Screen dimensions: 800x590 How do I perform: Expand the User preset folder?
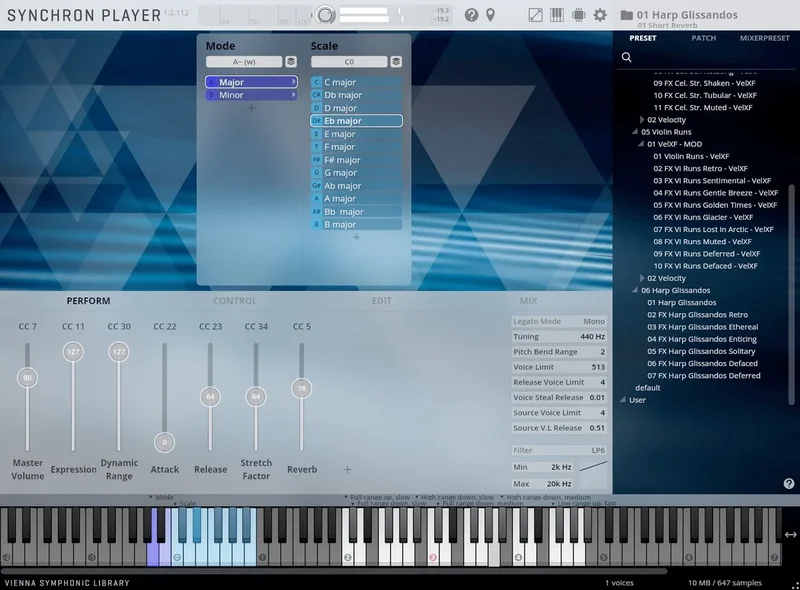(623, 400)
